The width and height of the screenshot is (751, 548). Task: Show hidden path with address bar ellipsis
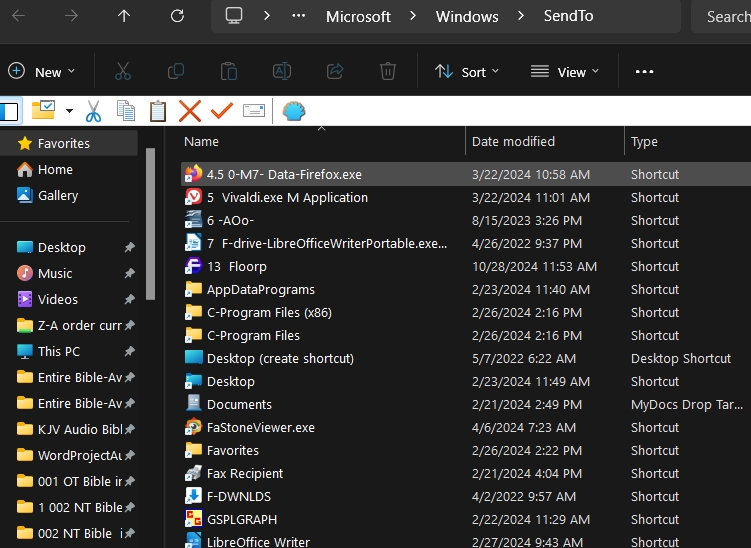(298, 16)
